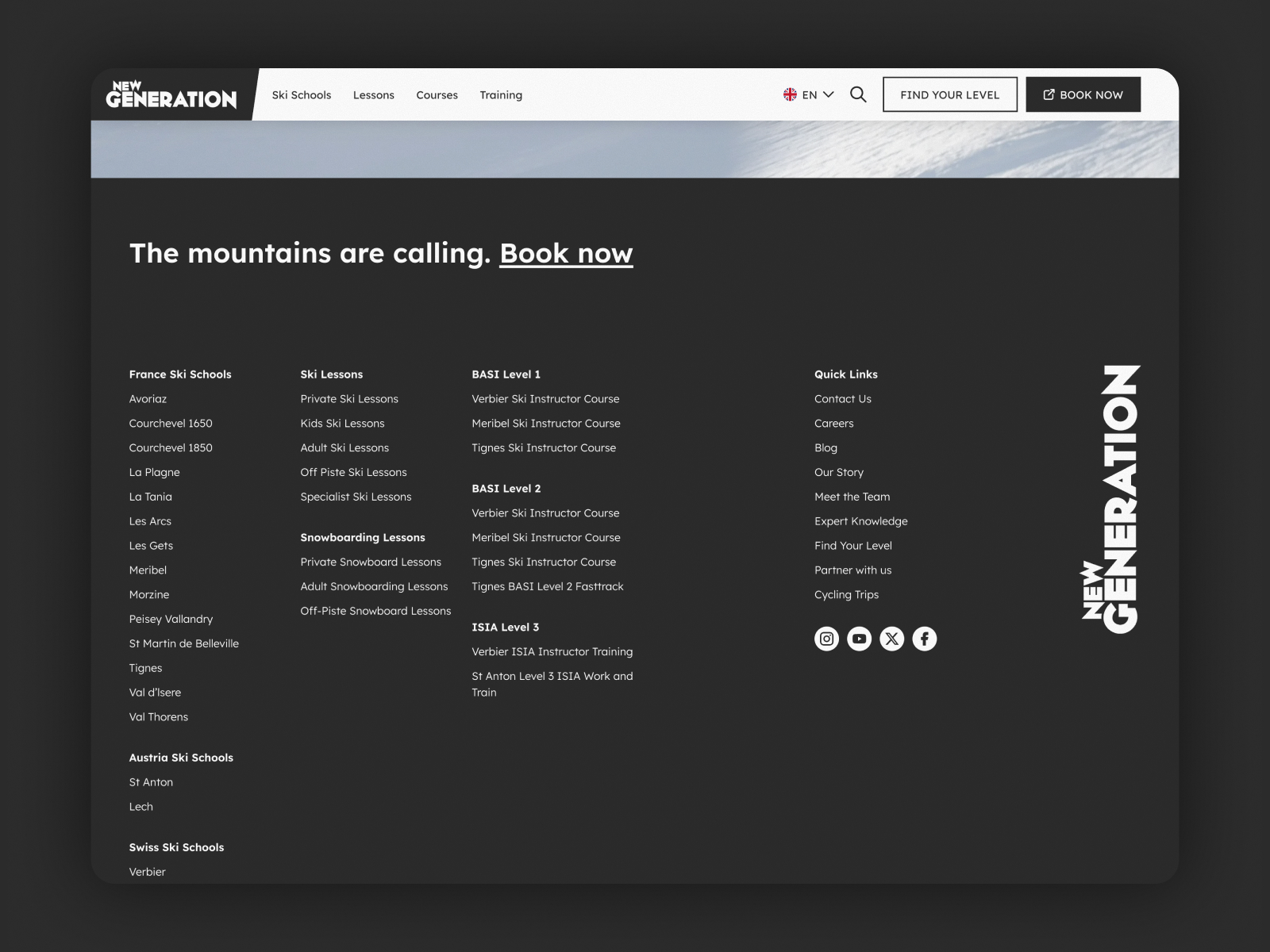Click the vertical New Generation footer logo

1111,499
